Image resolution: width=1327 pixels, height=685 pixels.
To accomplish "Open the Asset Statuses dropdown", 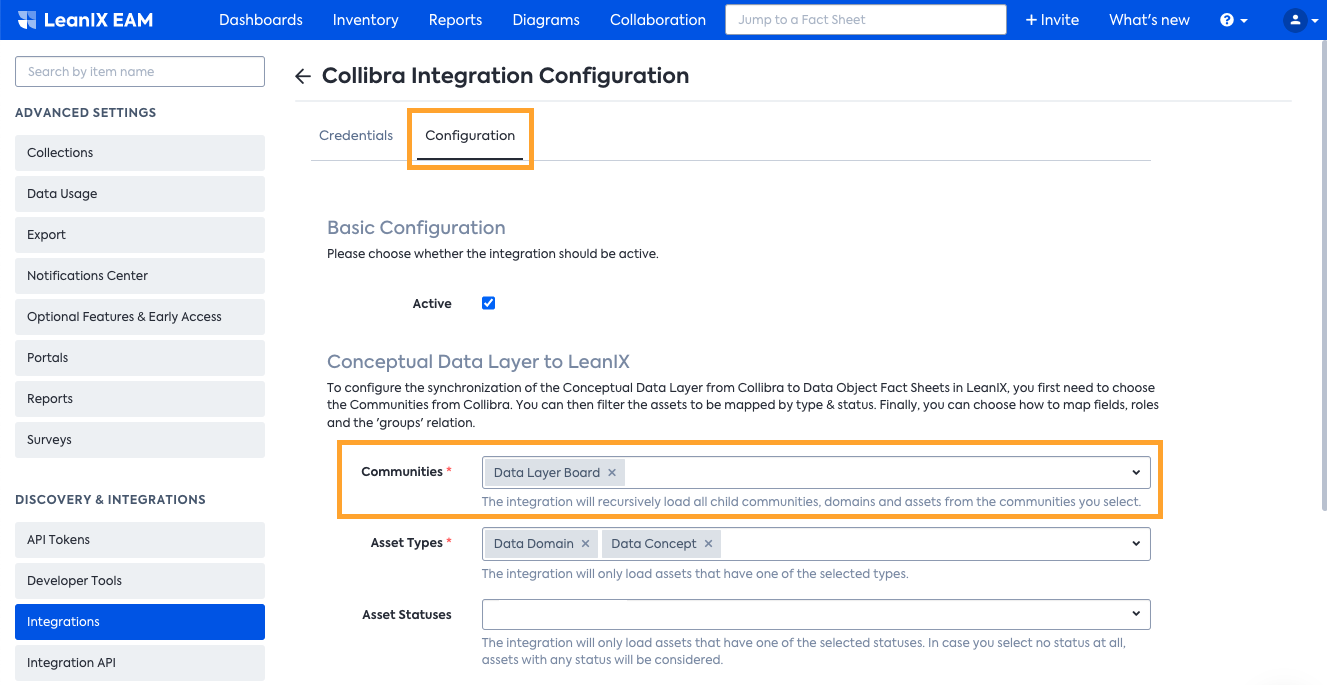I will (x=816, y=614).
